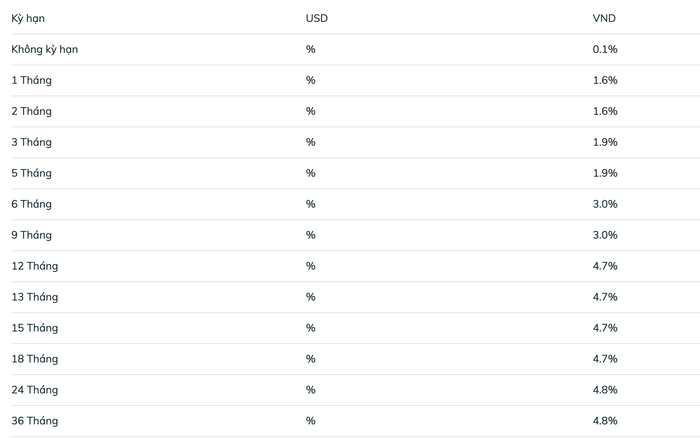Screen dimensions: 700x438
Task: Click the 0.1% VND rate
Action: 604,49
